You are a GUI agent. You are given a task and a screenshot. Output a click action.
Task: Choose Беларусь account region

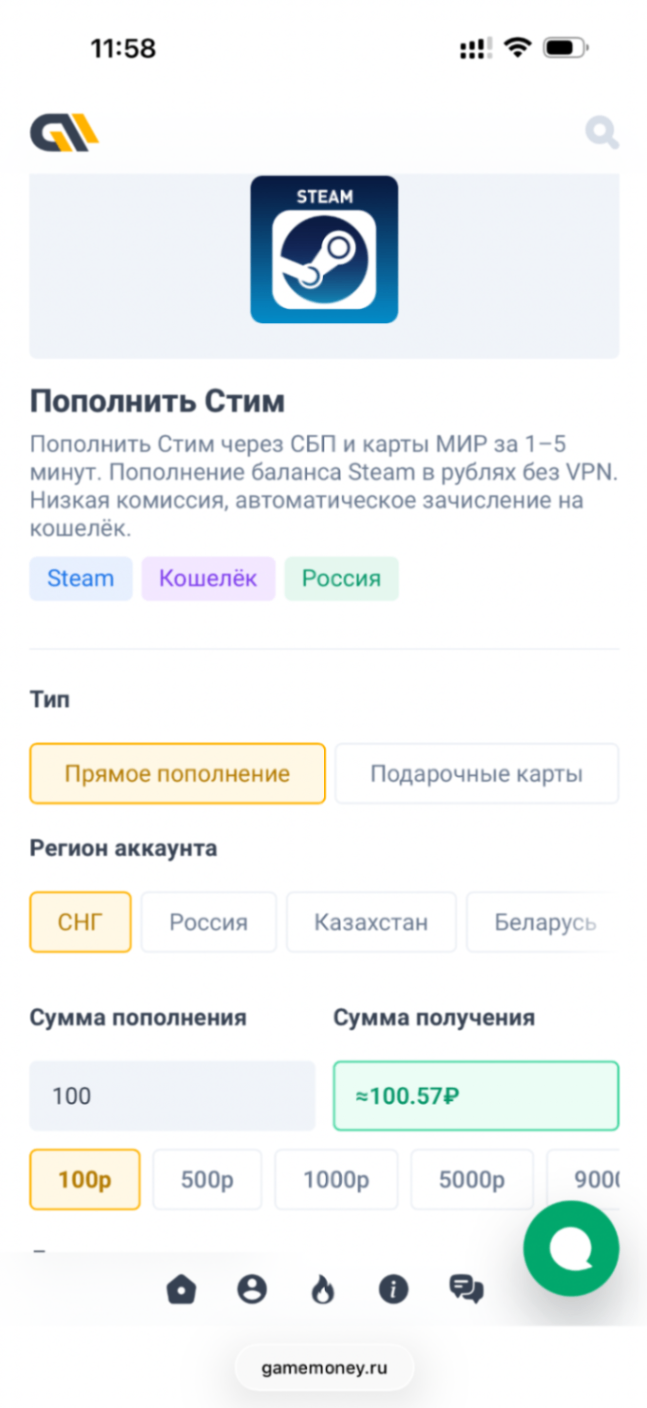click(544, 922)
